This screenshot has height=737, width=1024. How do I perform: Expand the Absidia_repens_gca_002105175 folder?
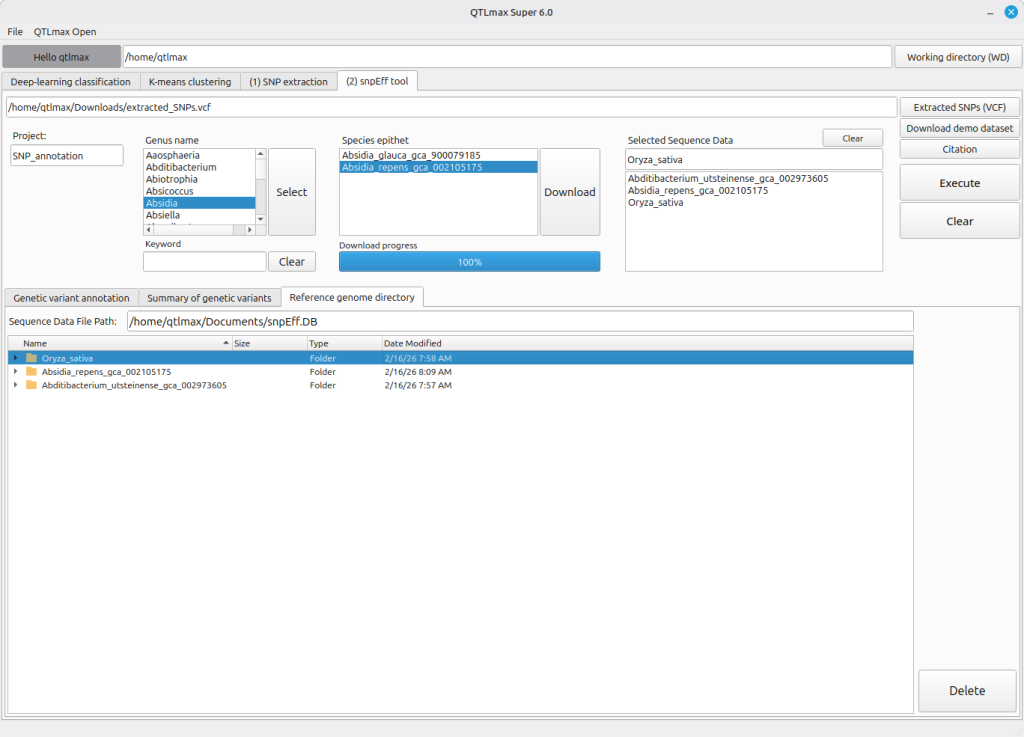click(15, 371)
